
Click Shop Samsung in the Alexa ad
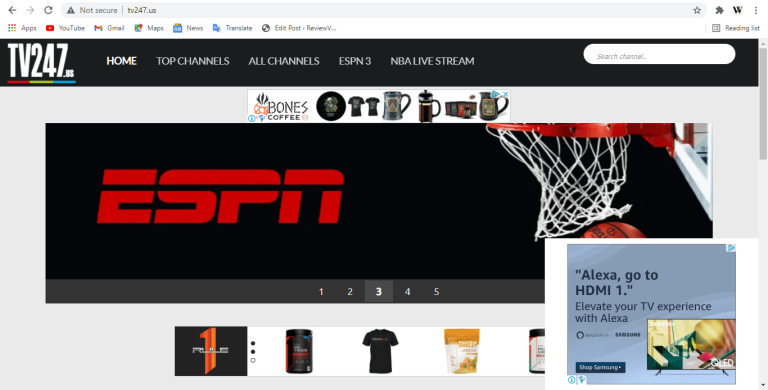point(600,367)
